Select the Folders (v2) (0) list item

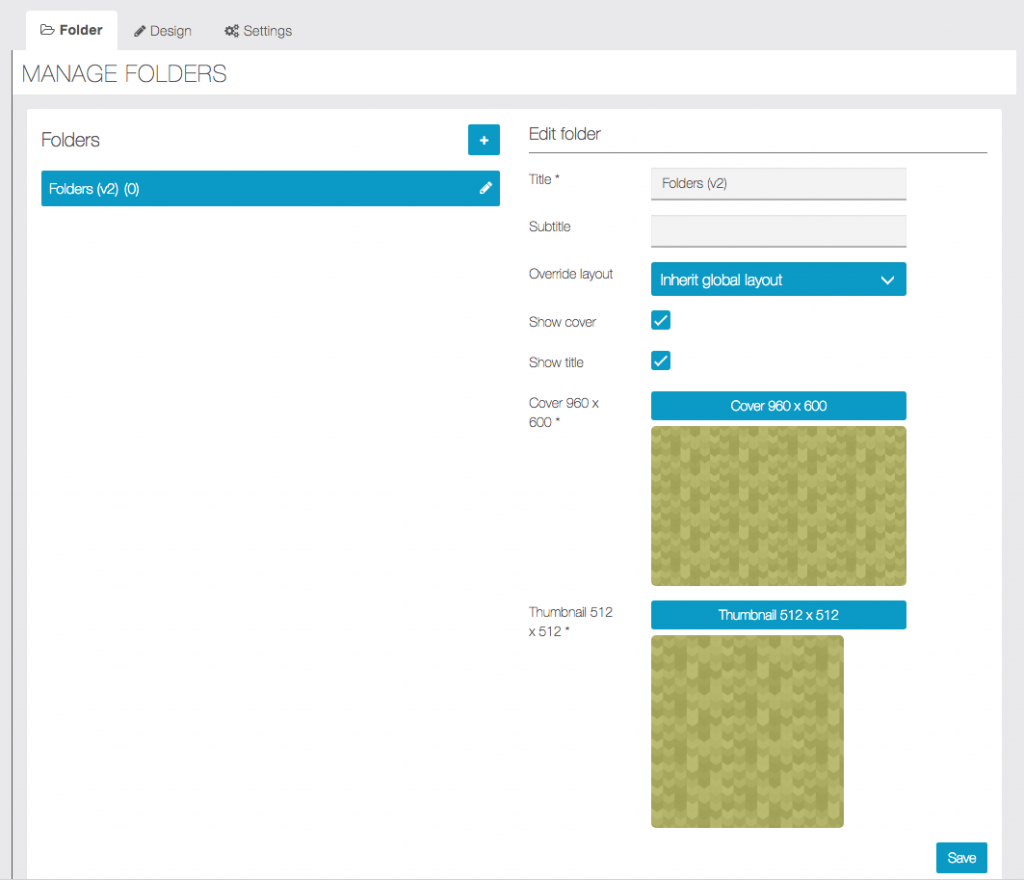[250, 188]
